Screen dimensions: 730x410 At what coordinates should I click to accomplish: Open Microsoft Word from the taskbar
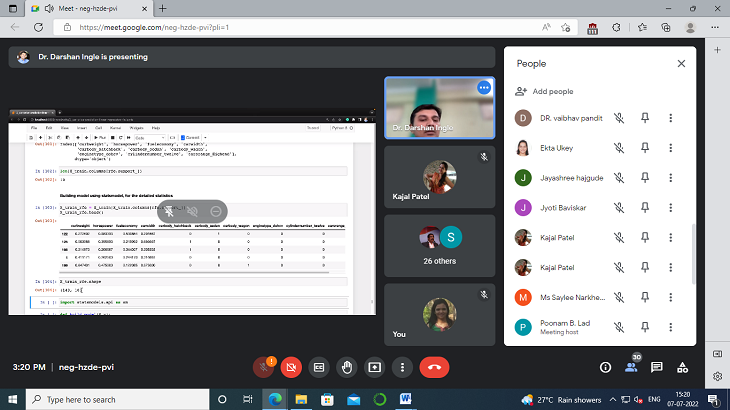click(x=406, y=398)
